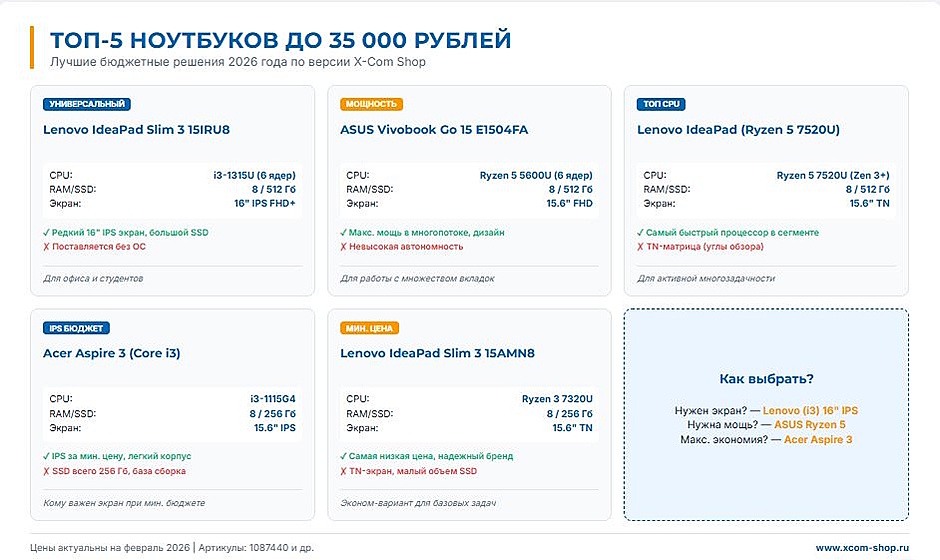940x560 pixels.
Task: Click the subtitle about X-Com Shop 2026
Action: coord(238,62)
